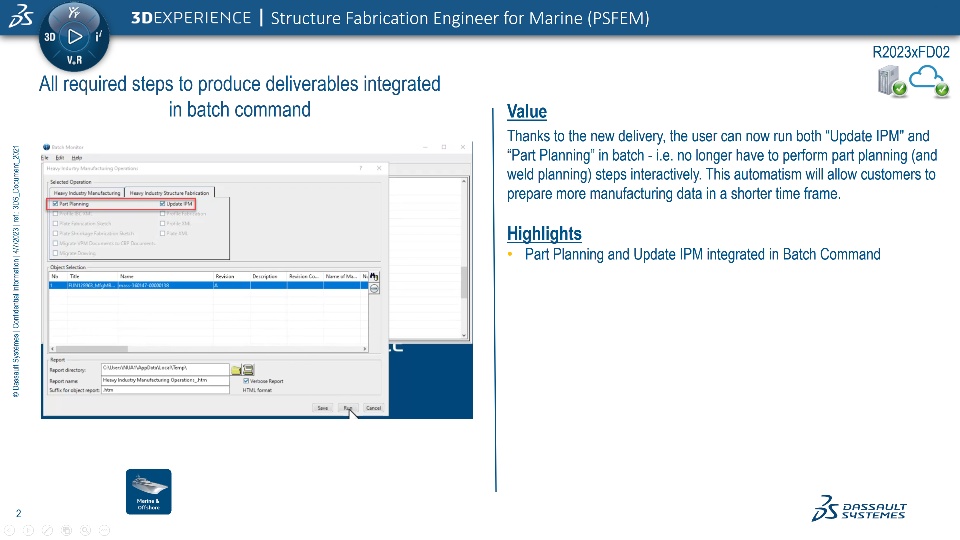
Task: Click the see all slides control
Action: 66,530
